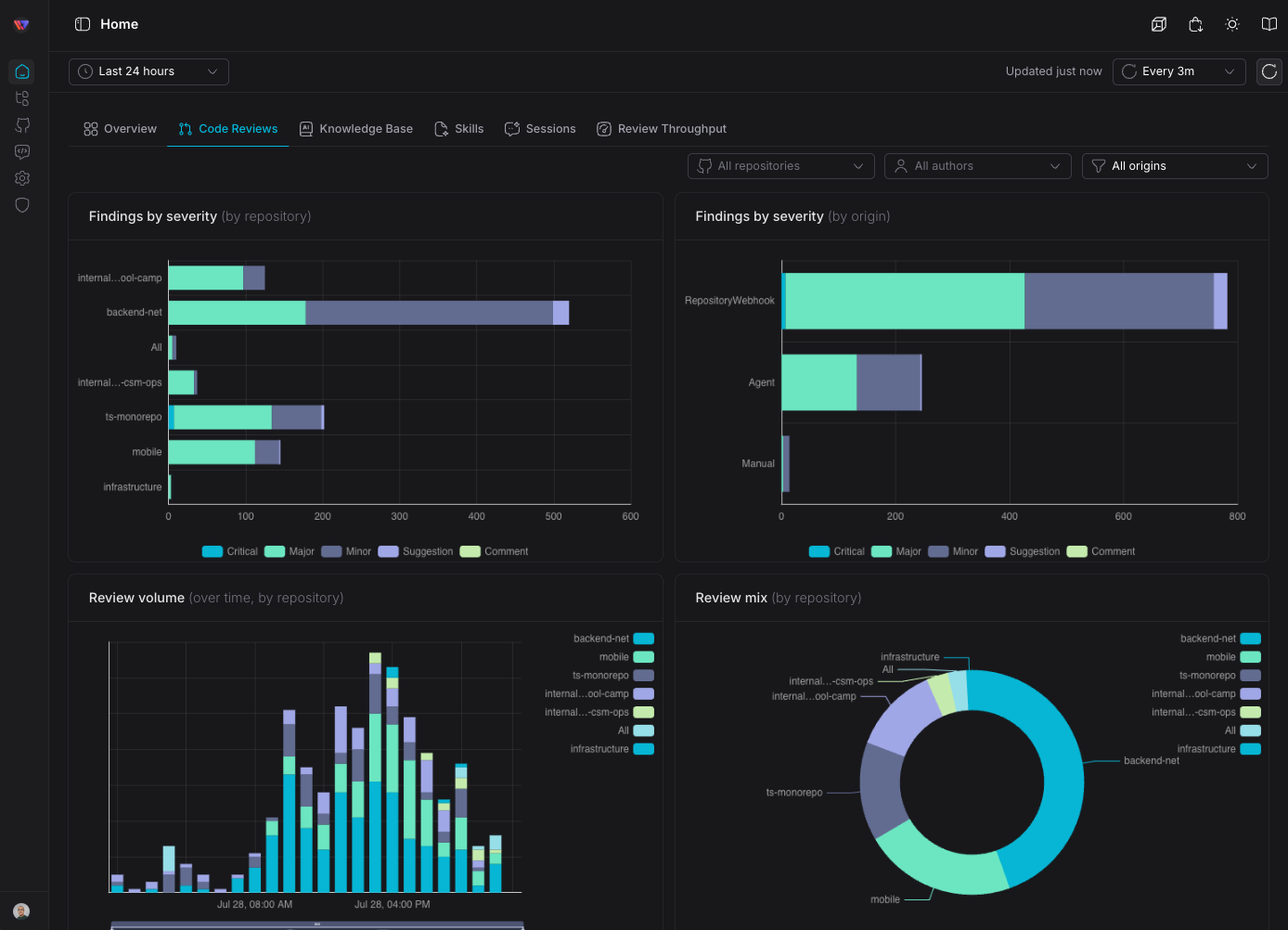Viewport: 1288px width, 930px height.
Task: Open the repositories fork icon in sidebar
Action: (22, 125)
